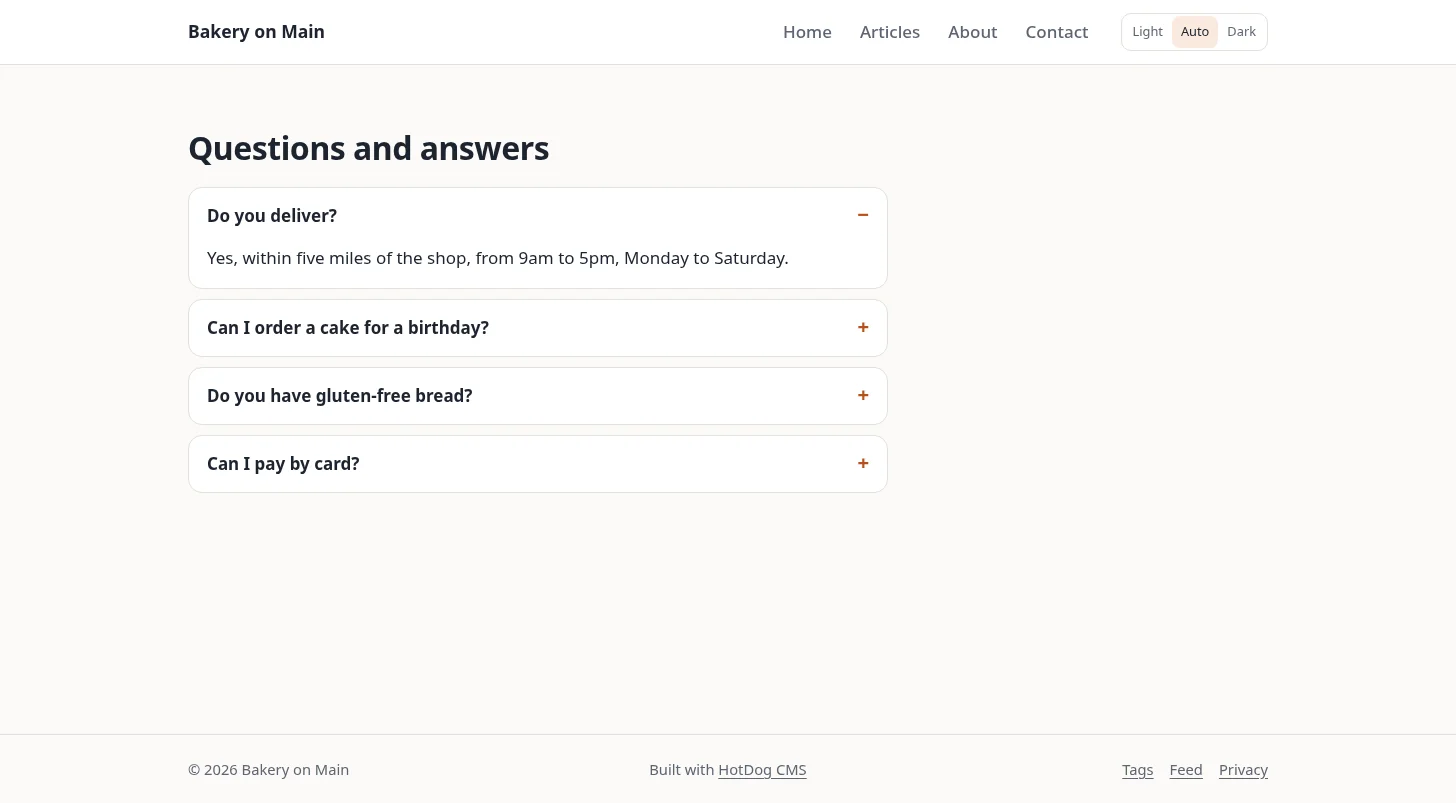This screenshot has height=803, width=1456.
Task: Open the Contact page
Action: click(x=1056, y=32)
